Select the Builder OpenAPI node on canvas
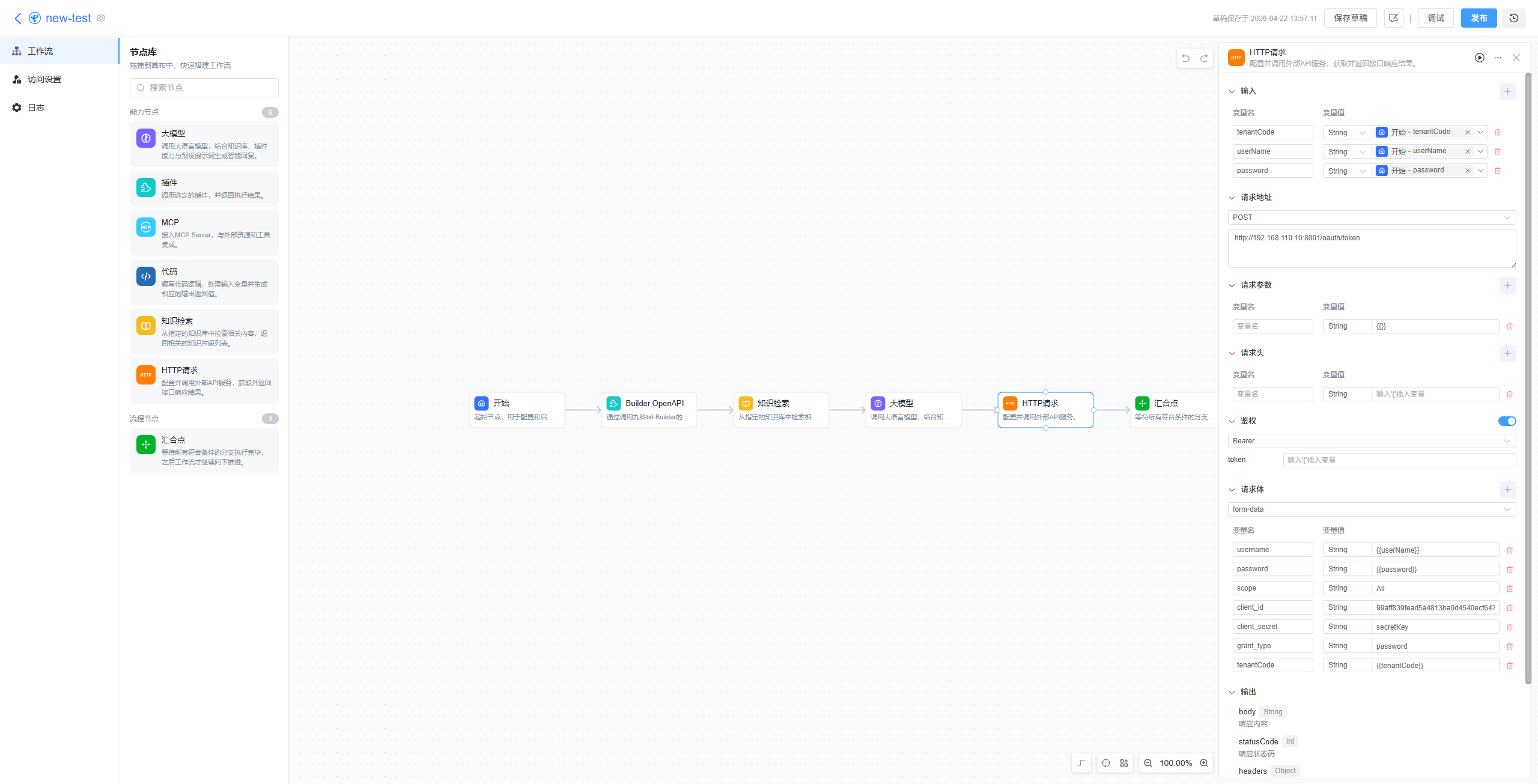1538x784 pixels. (x=649, y=410)
